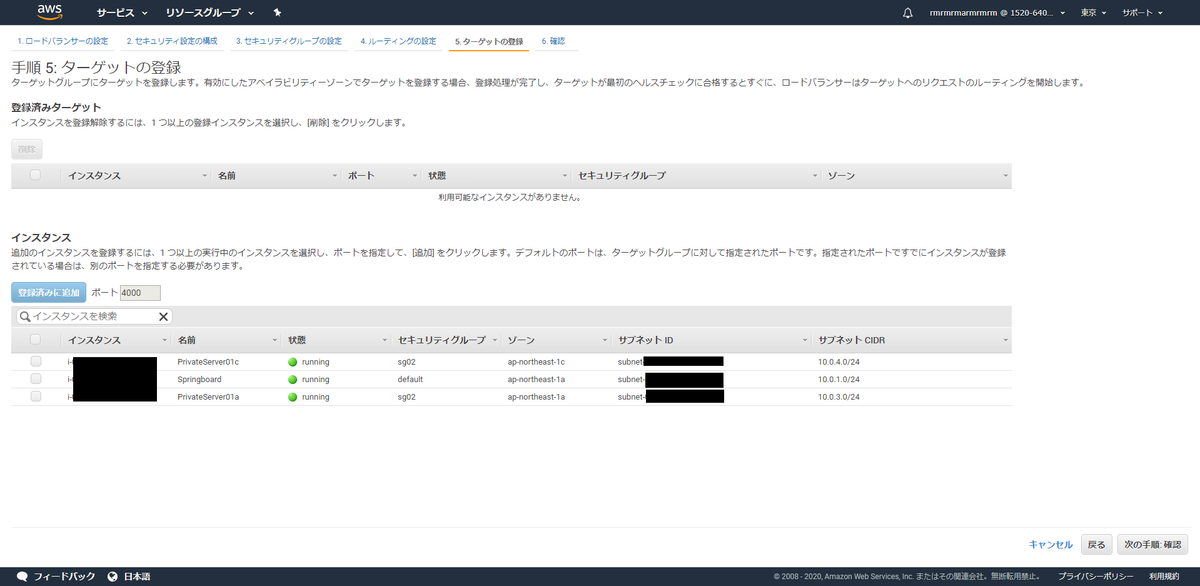Click the AWS logo home icon
Screen dimensions: 1200x586
click(x=49, y=12)
